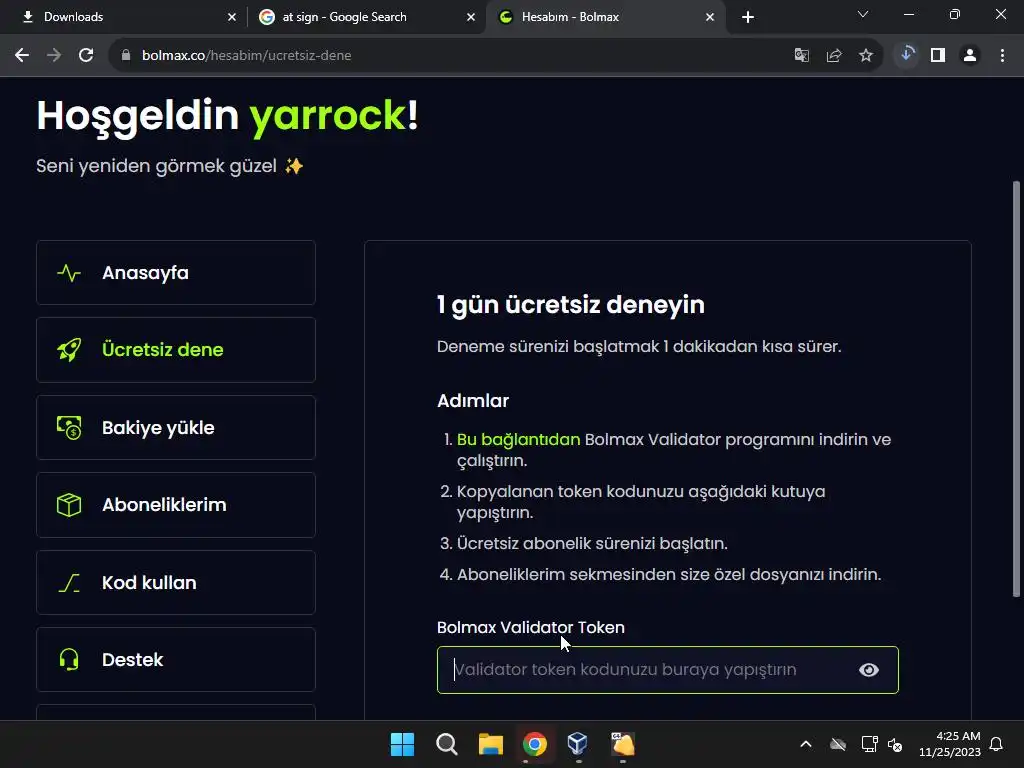Click the money icon beside Bakiye yükle
The height and width of the screenshot is (768, 1024).
(69, 428)
